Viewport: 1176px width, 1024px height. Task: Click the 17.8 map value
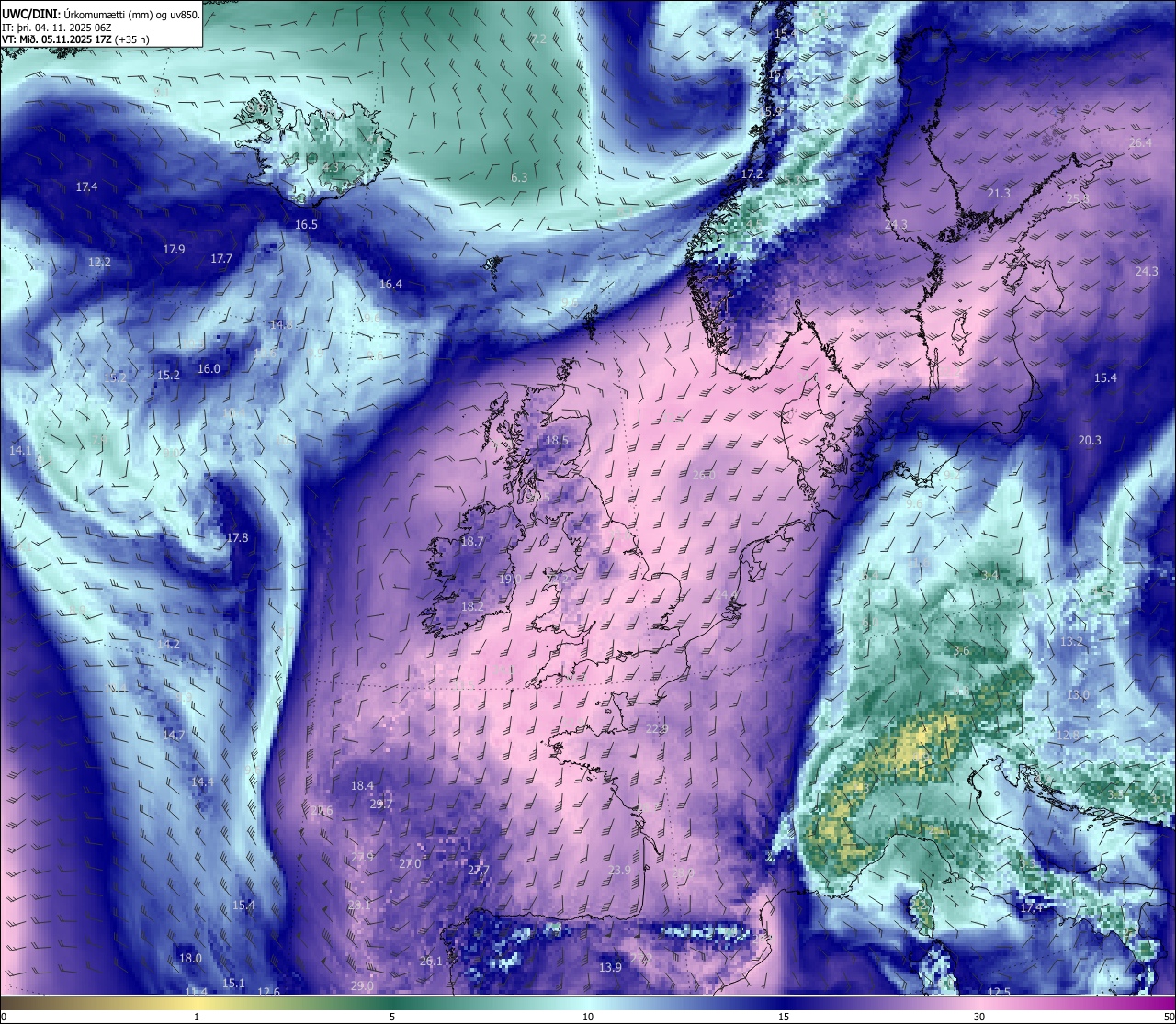237,537
